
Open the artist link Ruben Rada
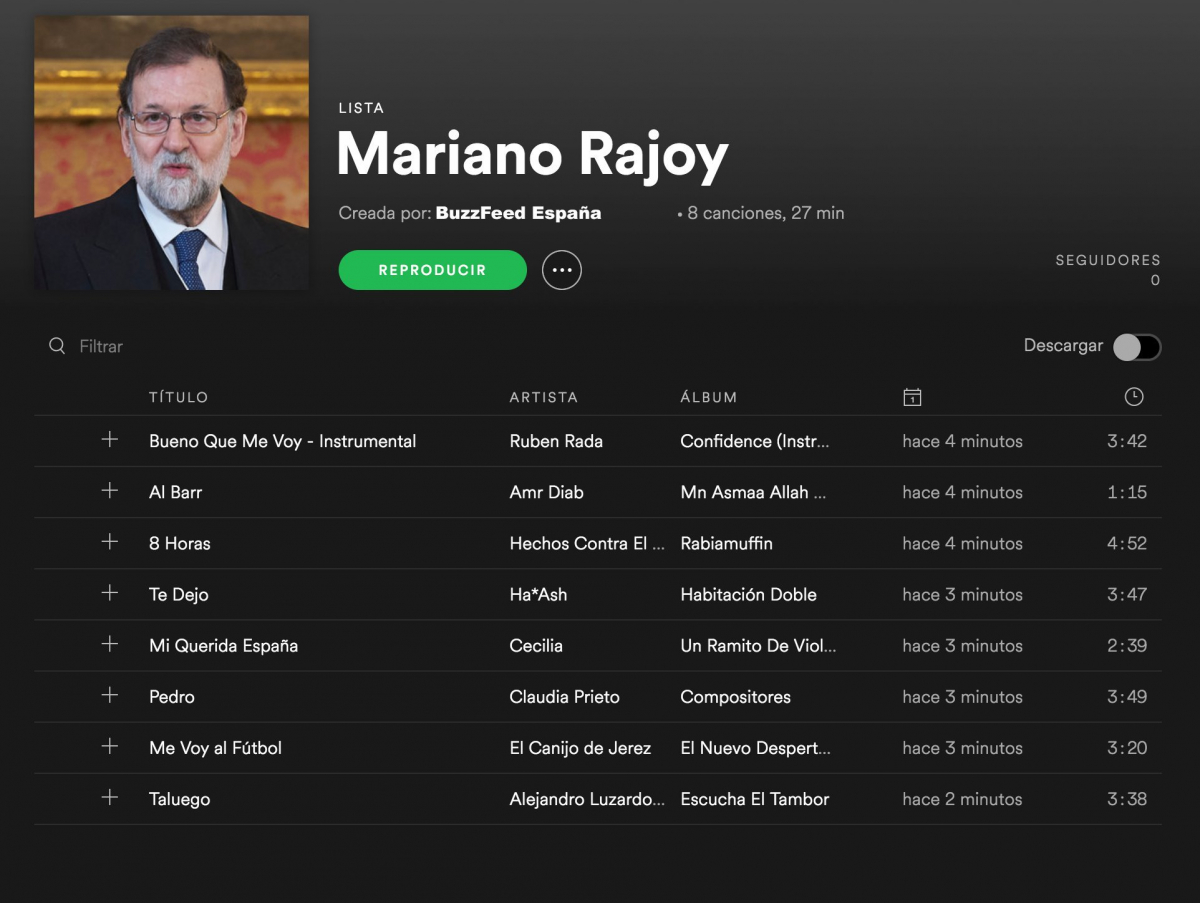click(556, 441)
